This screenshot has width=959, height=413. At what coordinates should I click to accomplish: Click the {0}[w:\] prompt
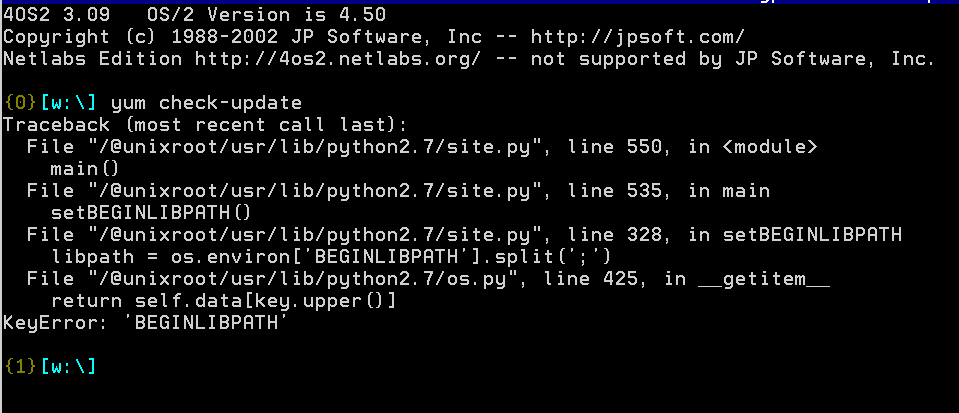pos(50,103)
